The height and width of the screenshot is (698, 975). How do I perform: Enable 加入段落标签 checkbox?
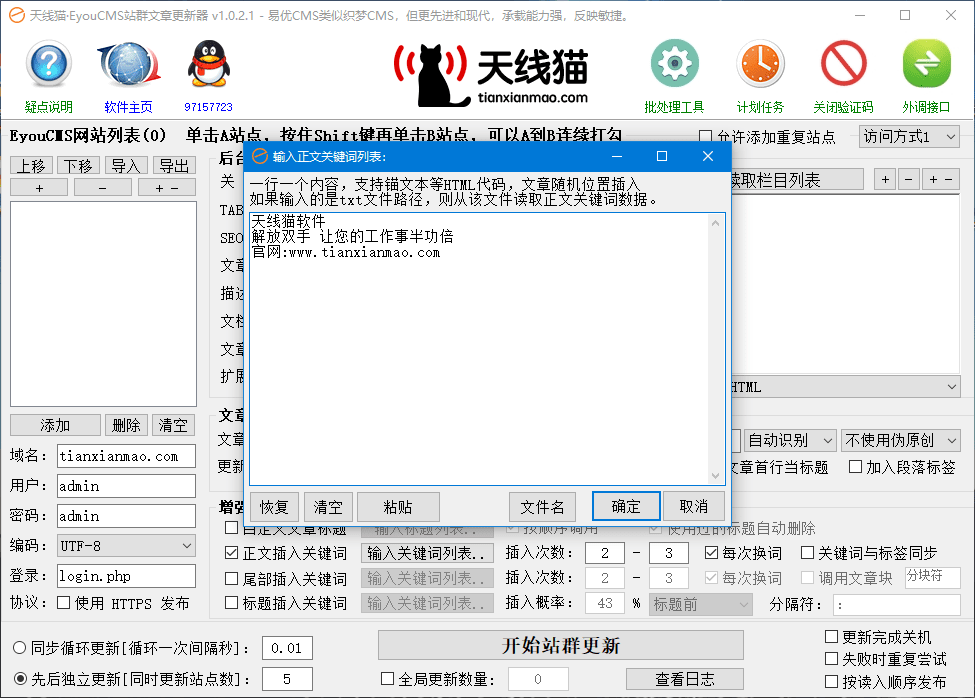[856, 466]
